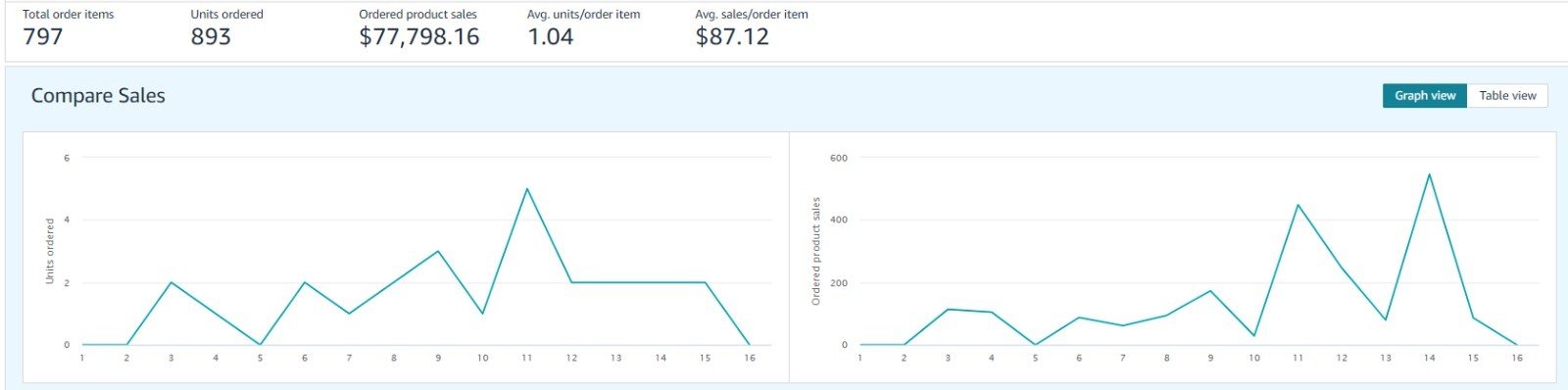Click the Ordered product sales metric label at top
Viewport: 1568px width, 390px height.
tap(418, 14)
